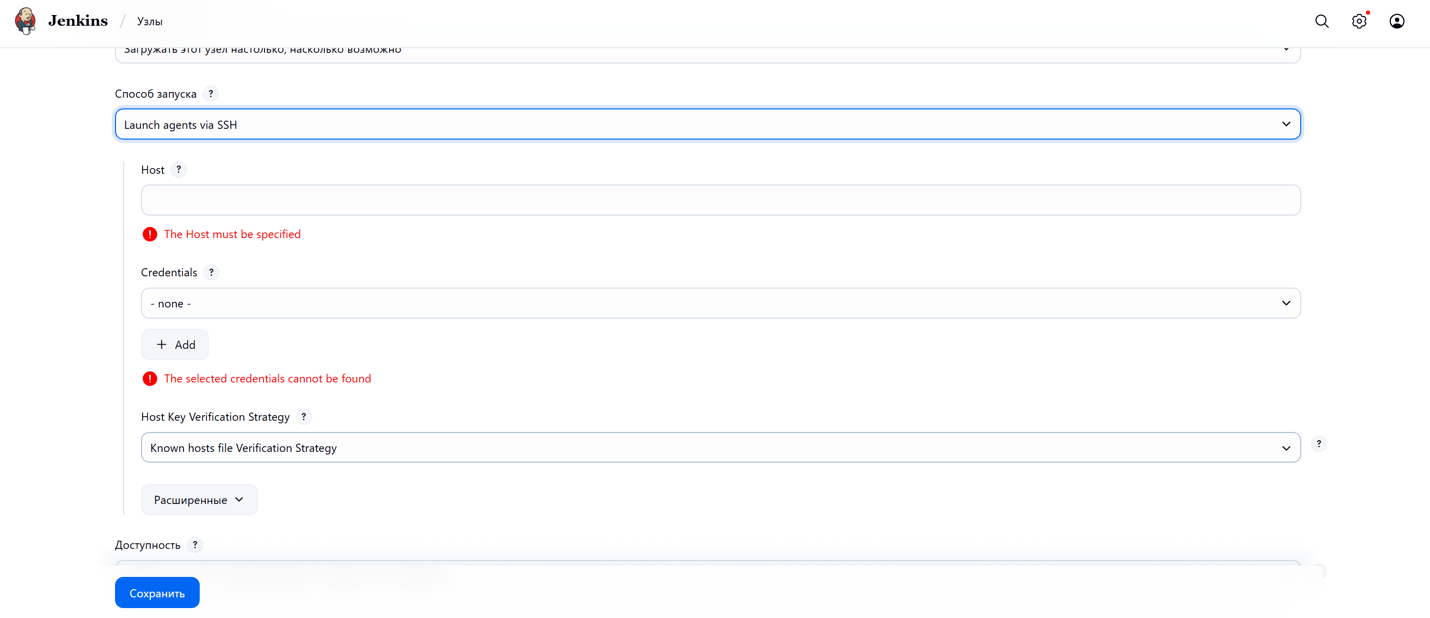This screenshot has width=1430, height=618.
Task: Show help for the Host field
Action: [179, 170]
